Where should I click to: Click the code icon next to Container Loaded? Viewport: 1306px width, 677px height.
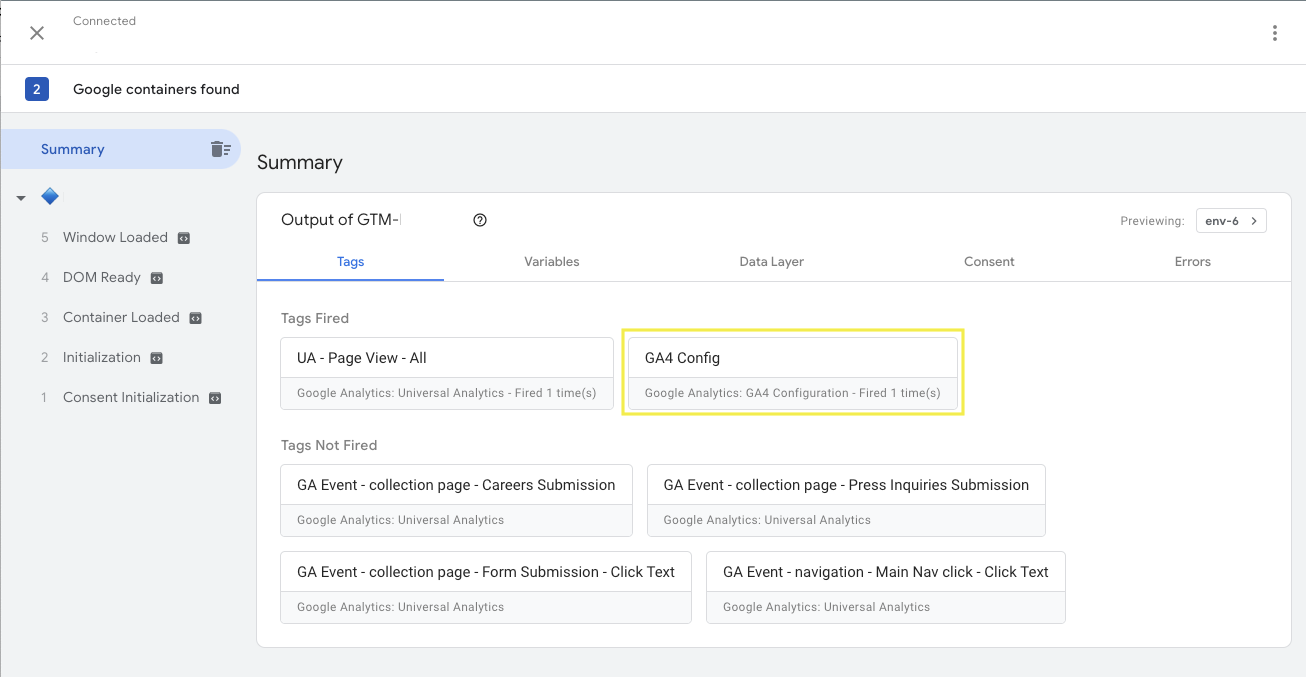[x=196, y=318]
